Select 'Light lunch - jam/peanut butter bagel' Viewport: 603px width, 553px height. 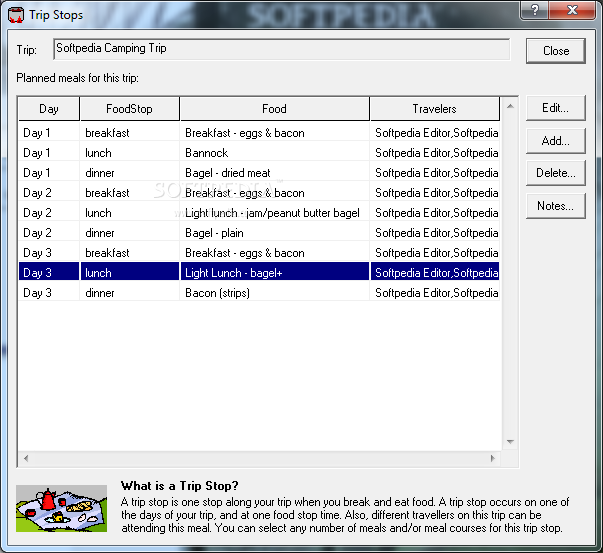[x=275, y=213]
